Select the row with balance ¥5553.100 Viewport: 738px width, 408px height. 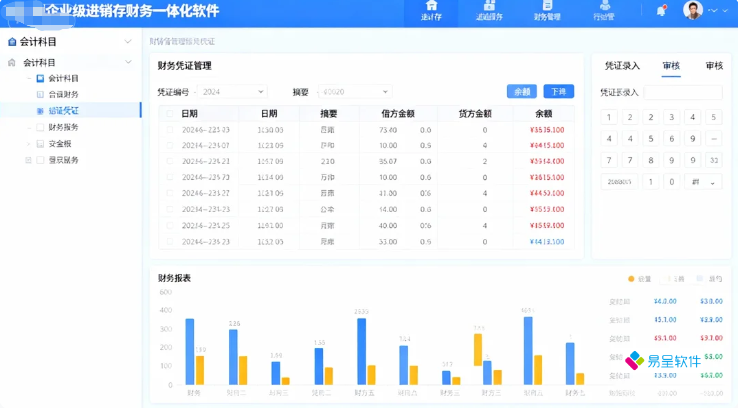[169, 209]
